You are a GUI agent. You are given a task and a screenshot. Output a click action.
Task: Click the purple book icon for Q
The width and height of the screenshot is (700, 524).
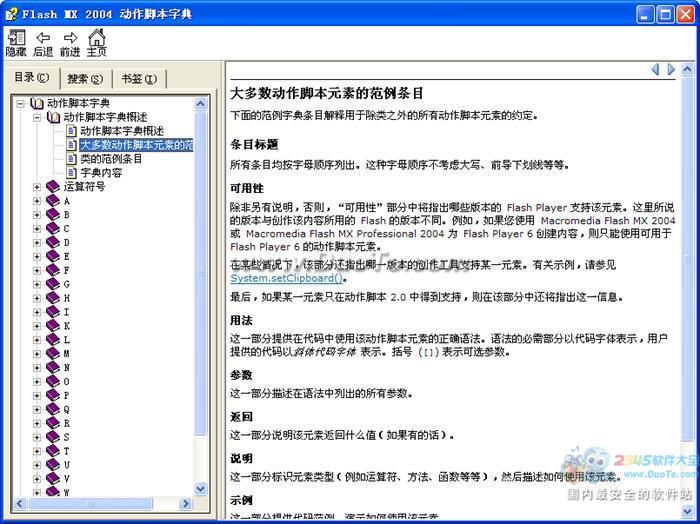pos(53,409)
